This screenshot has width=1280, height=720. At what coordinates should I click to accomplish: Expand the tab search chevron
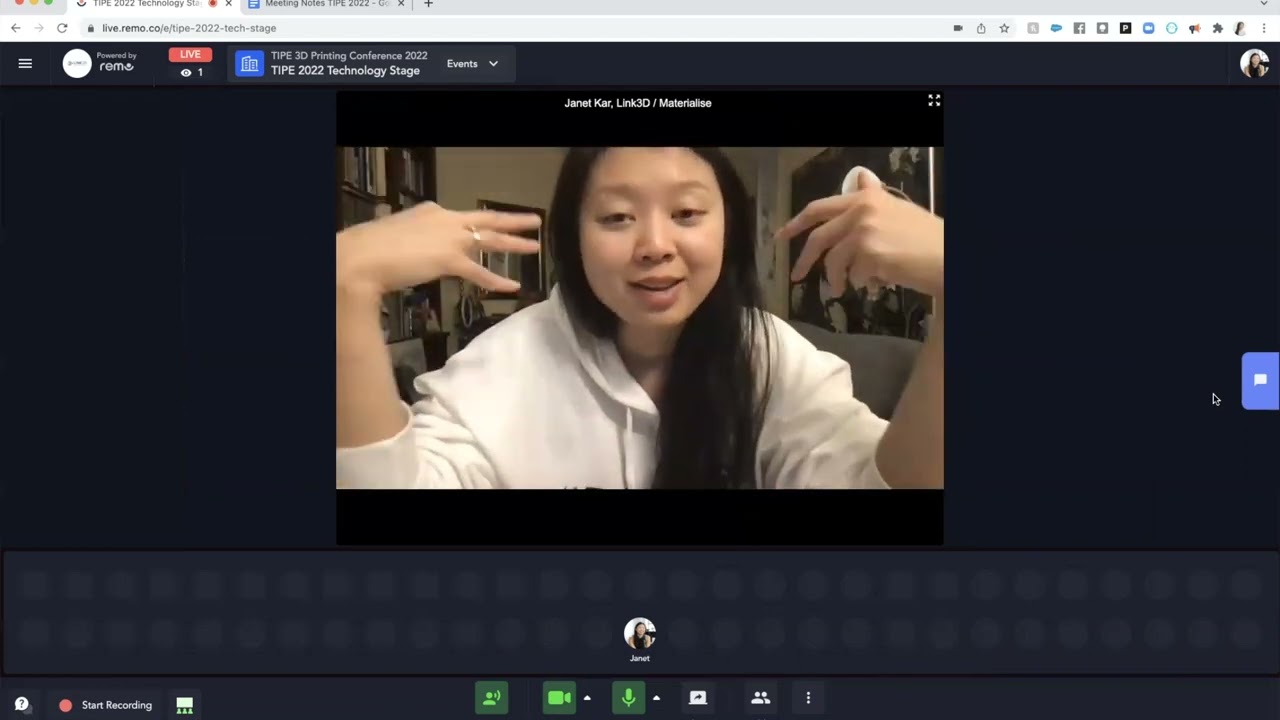click(x=1264, y=4)
